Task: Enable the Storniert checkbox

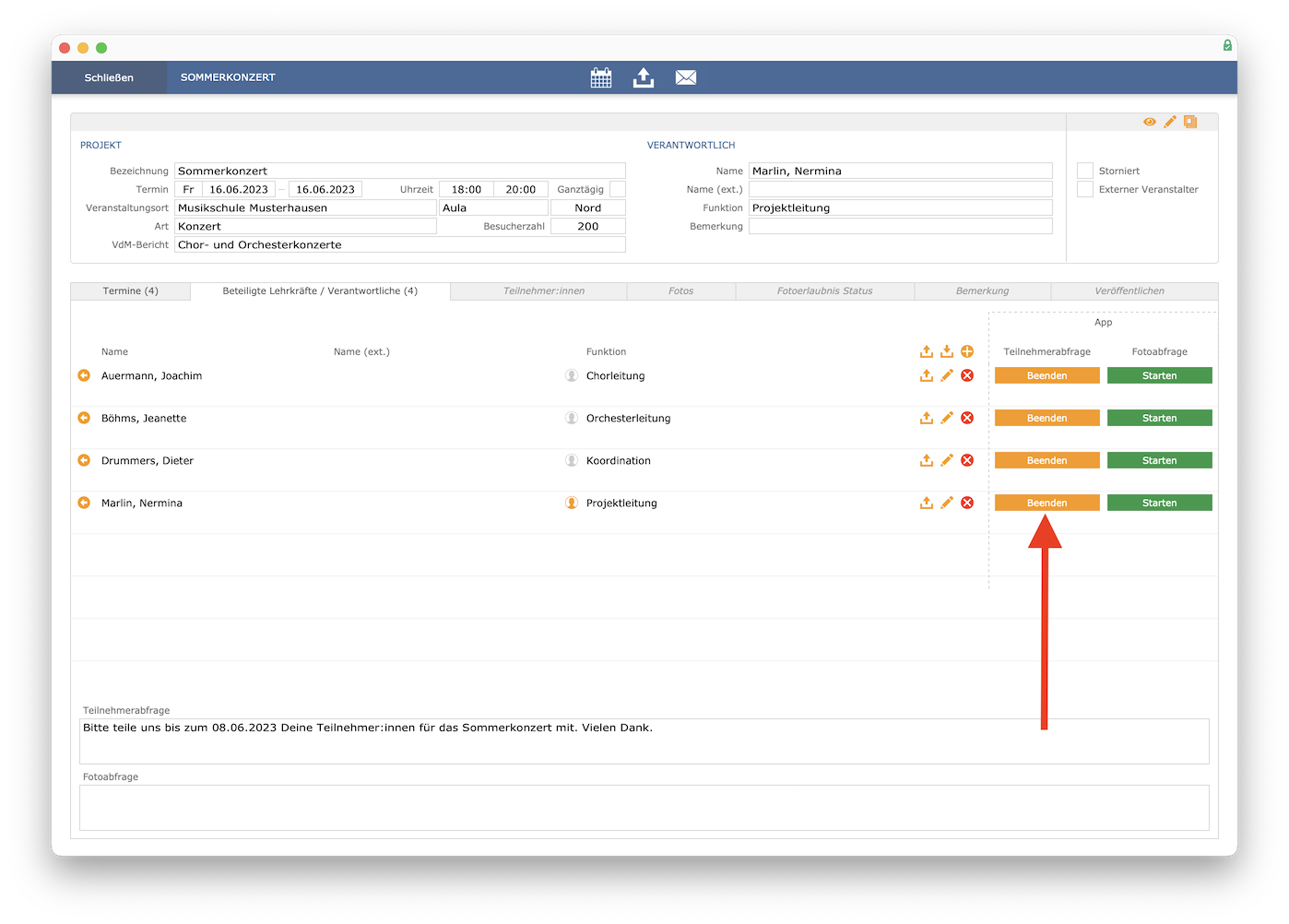Action: (1085, 171)
